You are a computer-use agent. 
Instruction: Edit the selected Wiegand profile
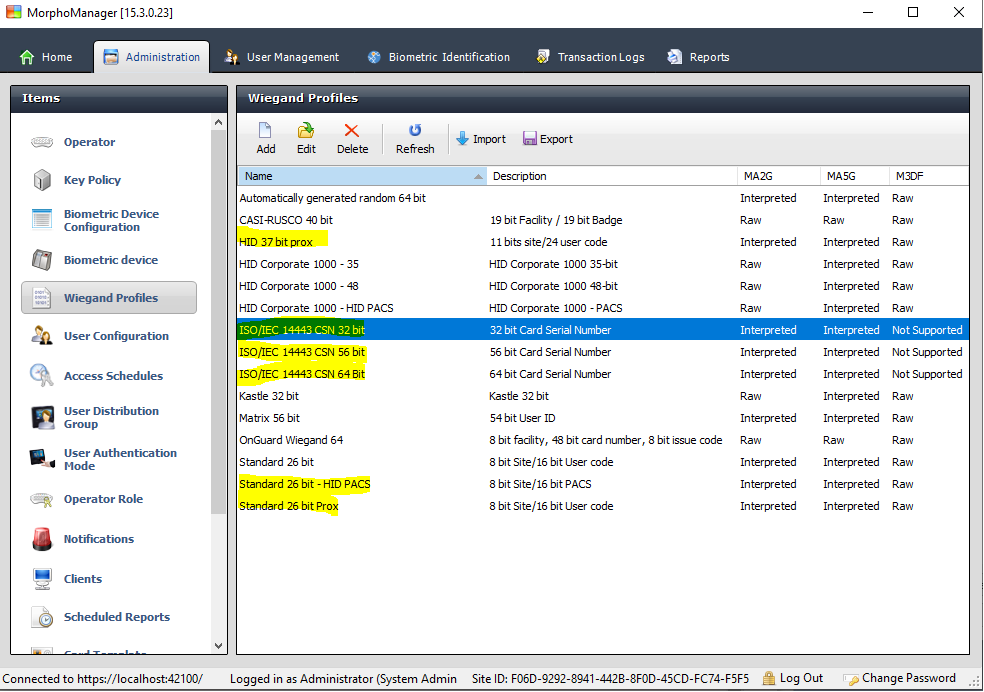305,137
